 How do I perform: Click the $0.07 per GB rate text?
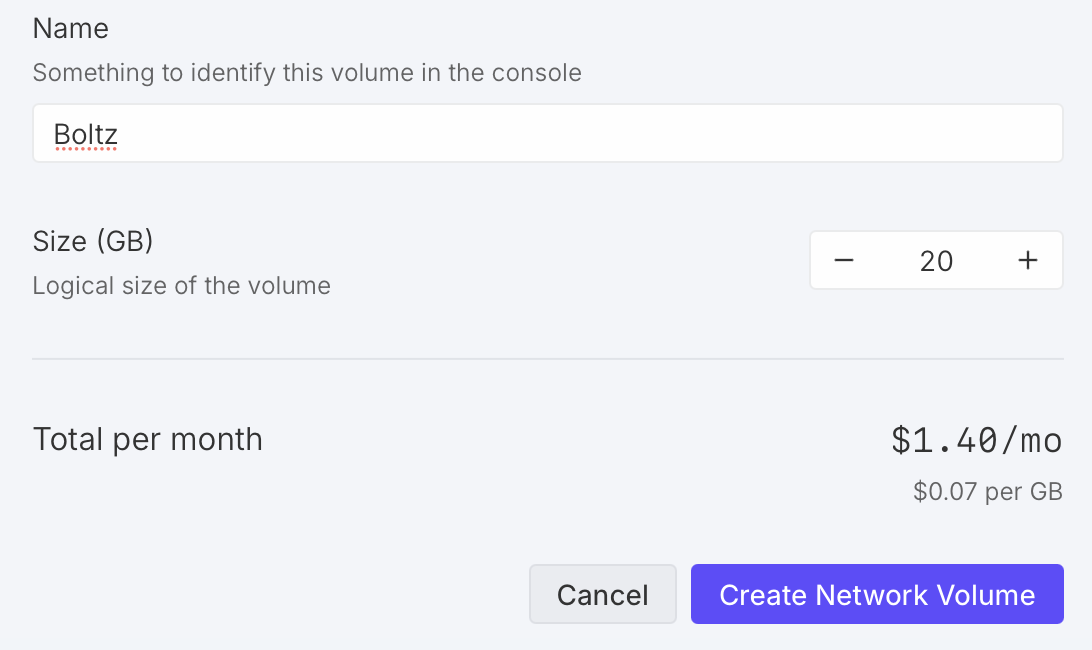point(987,492)
